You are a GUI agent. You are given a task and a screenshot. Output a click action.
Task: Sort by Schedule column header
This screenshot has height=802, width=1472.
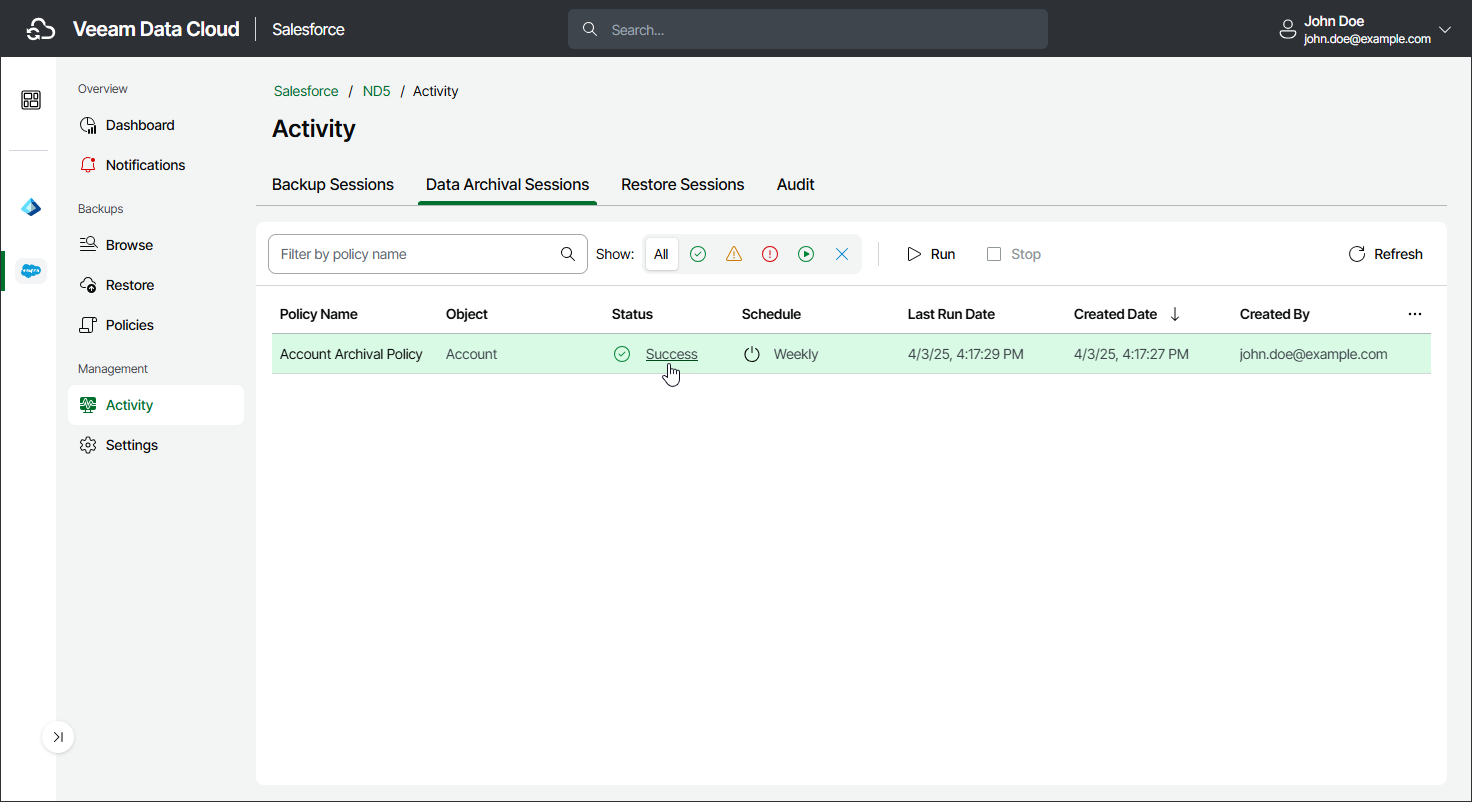tap(771, 314)
